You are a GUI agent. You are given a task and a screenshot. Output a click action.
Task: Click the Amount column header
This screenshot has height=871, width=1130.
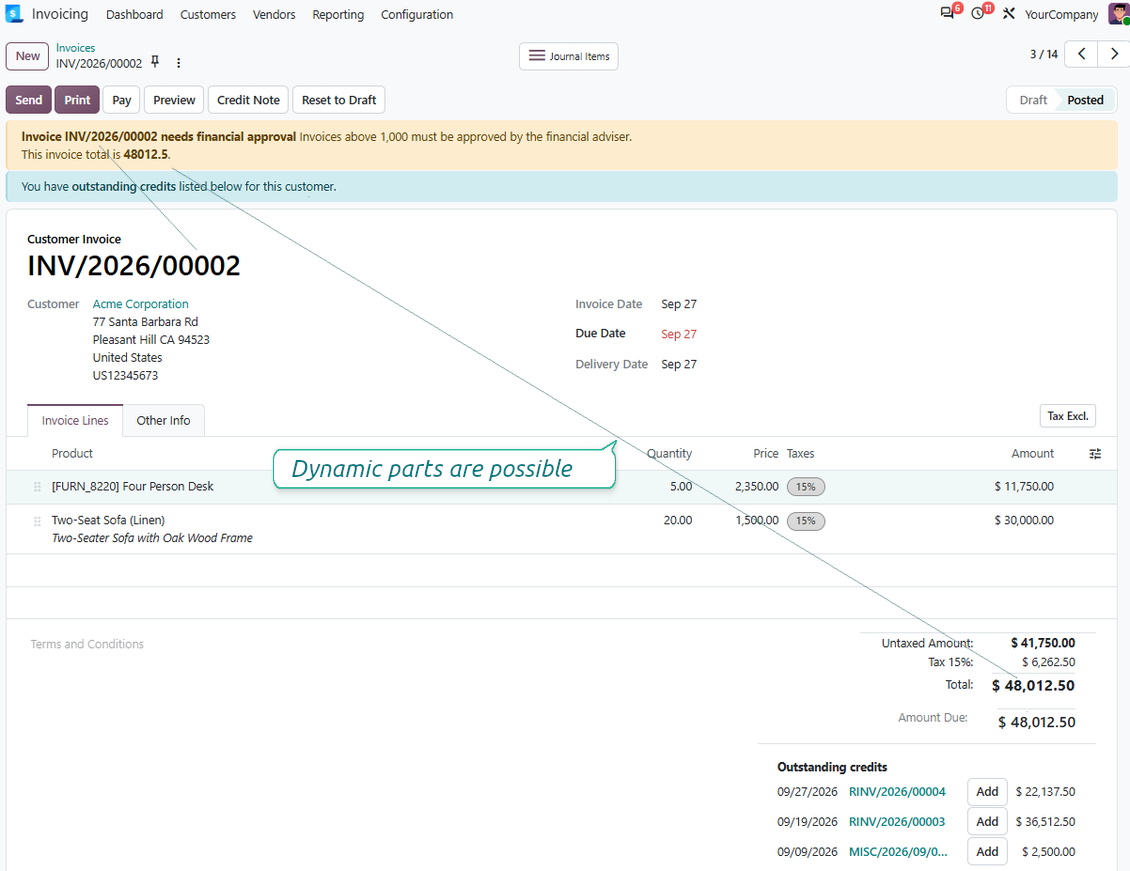click(1032, 454)
